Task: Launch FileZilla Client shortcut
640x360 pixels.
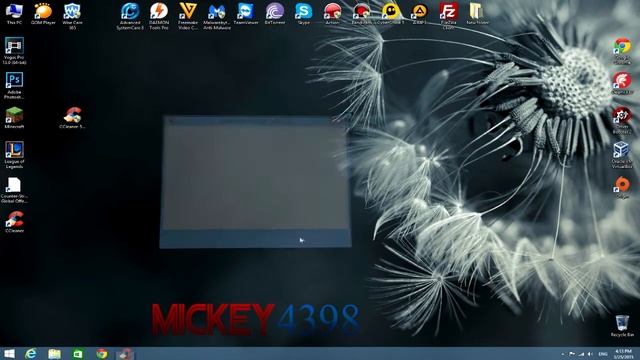Action: click(x=449, y=16)
